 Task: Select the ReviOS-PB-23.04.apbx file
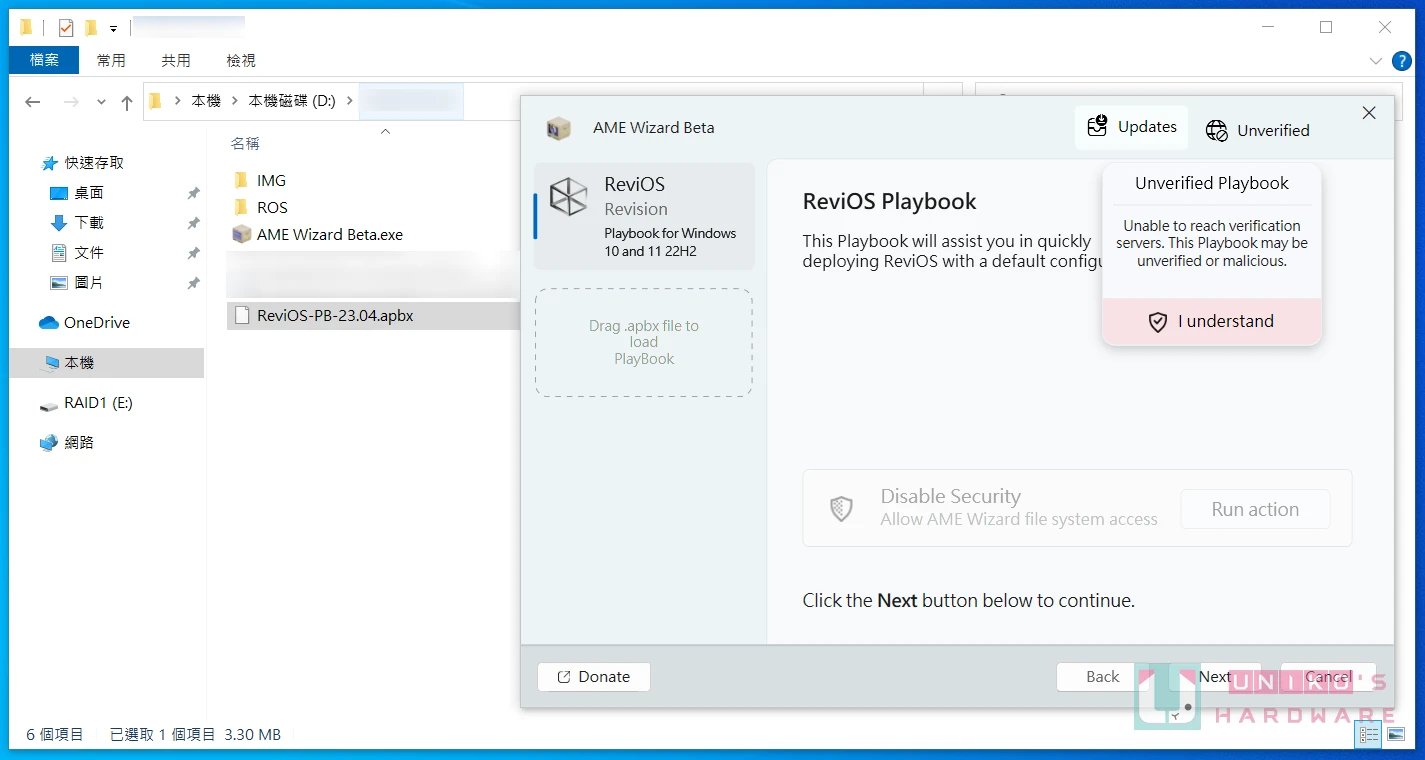(x=335, y=316)
